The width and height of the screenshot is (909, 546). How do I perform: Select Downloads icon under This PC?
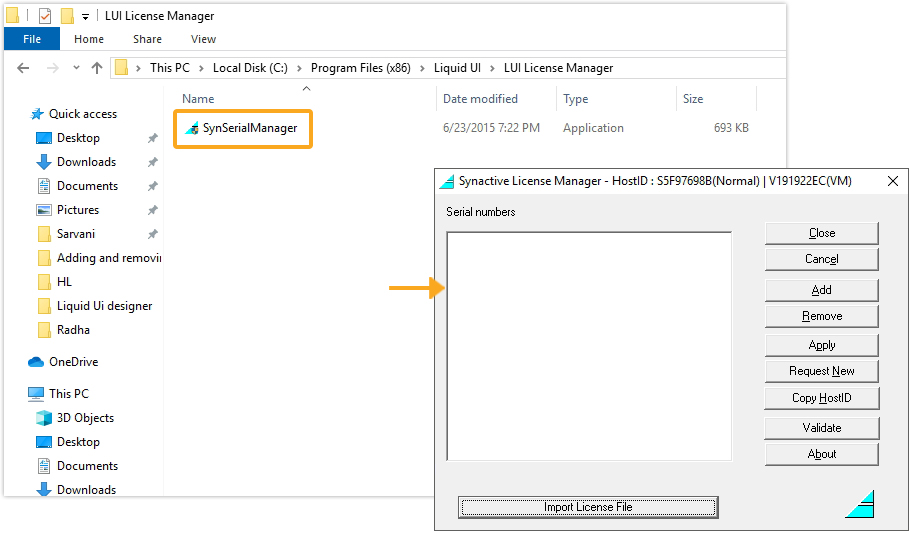(44, 490)
